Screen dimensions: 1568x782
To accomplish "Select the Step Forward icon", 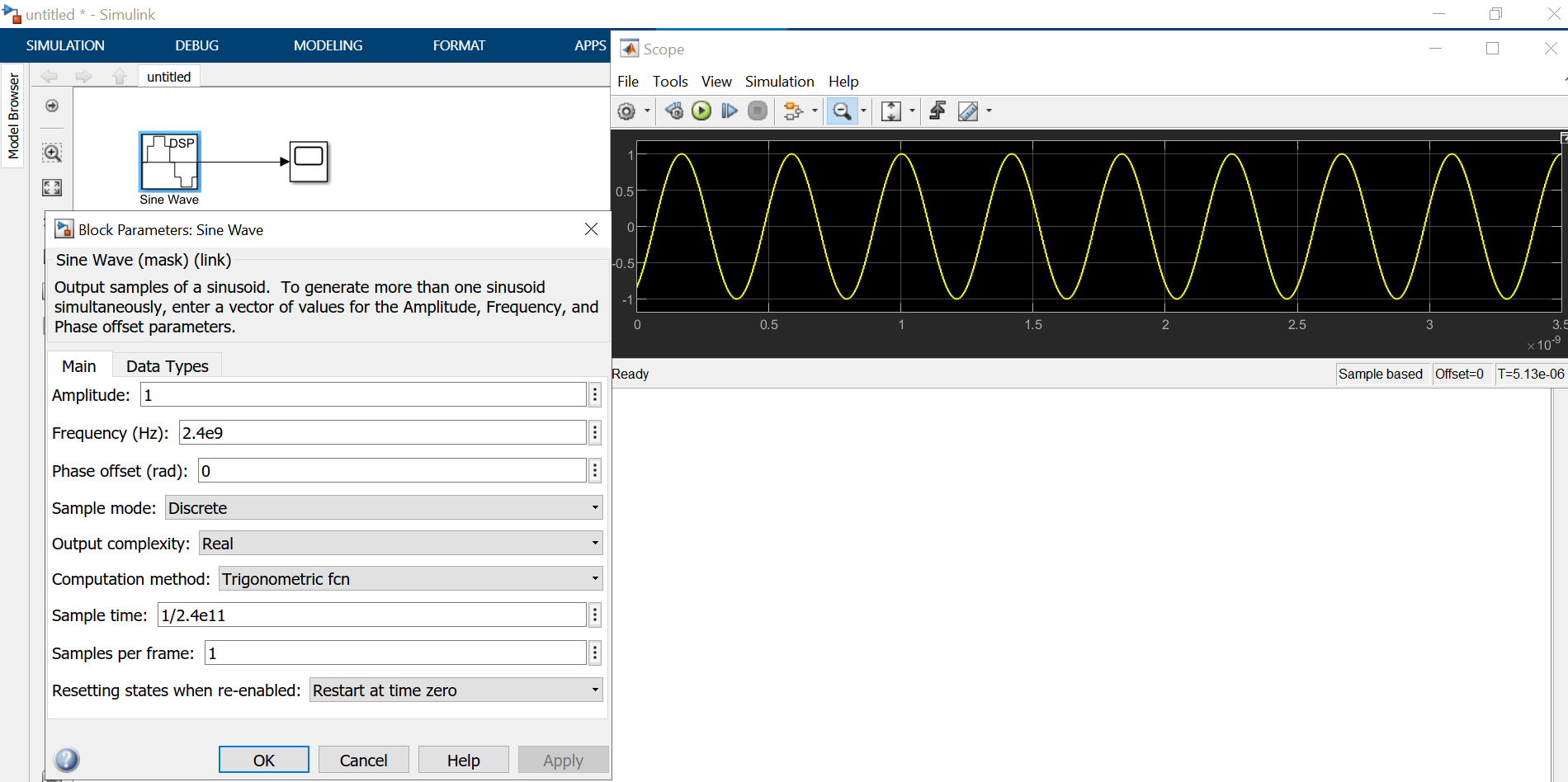I will pyautogui.click(x=730, y=111).
